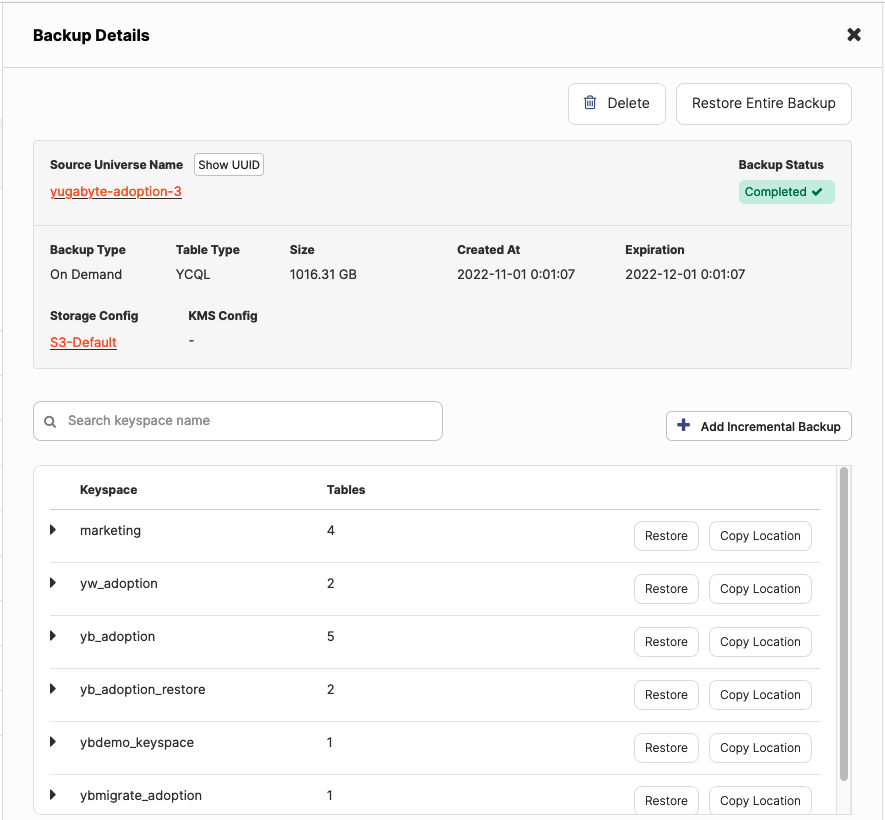The image size is (885, 820).
Task: Expand the yb_adoption_restore keyspace row
Action: (53, 689)
